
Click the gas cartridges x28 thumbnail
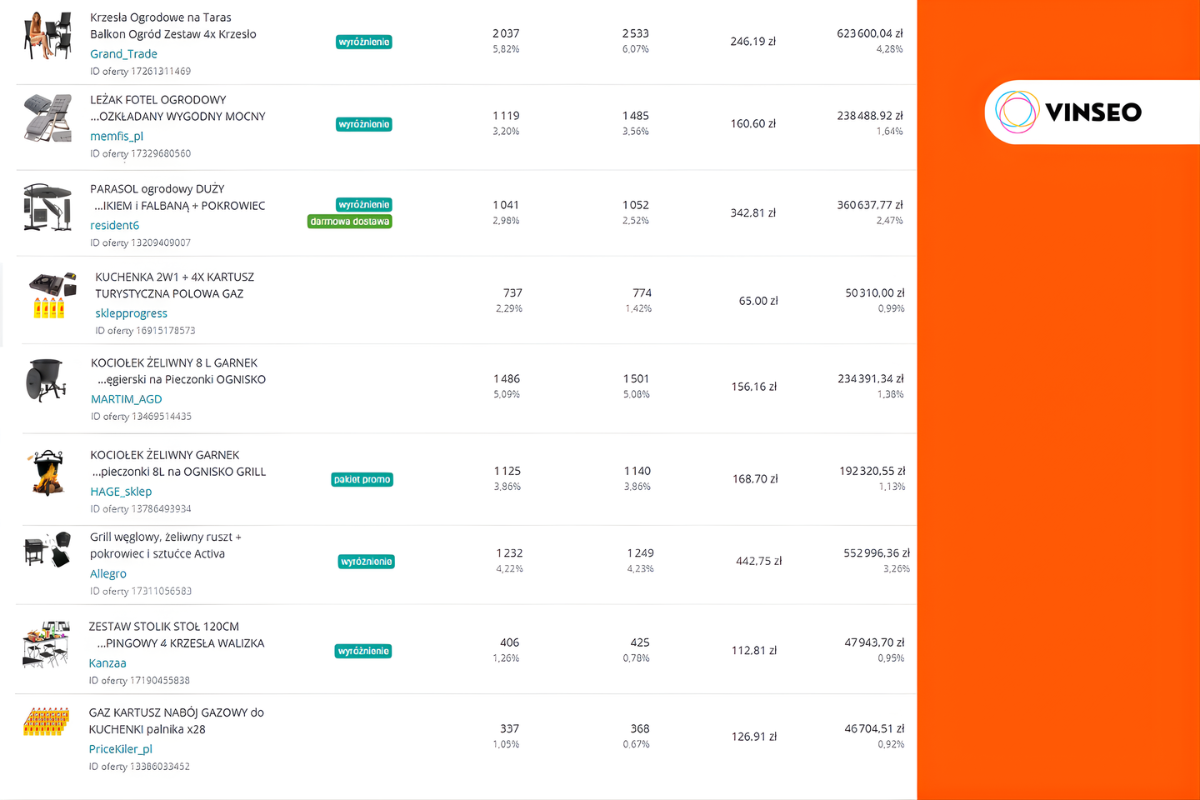click(46, 722)
